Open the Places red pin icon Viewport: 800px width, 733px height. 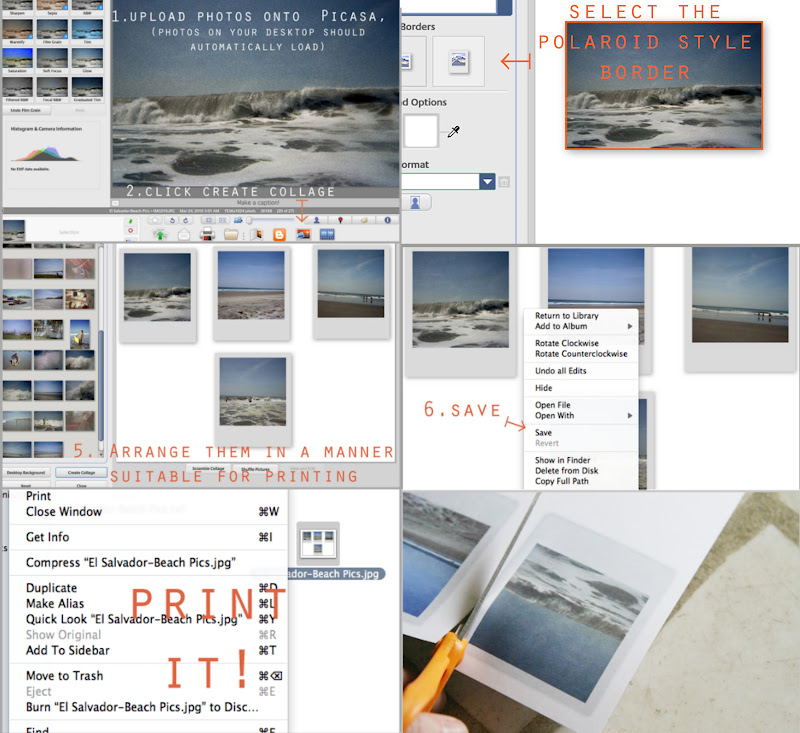pyautogui.click(x=340, y=220)
